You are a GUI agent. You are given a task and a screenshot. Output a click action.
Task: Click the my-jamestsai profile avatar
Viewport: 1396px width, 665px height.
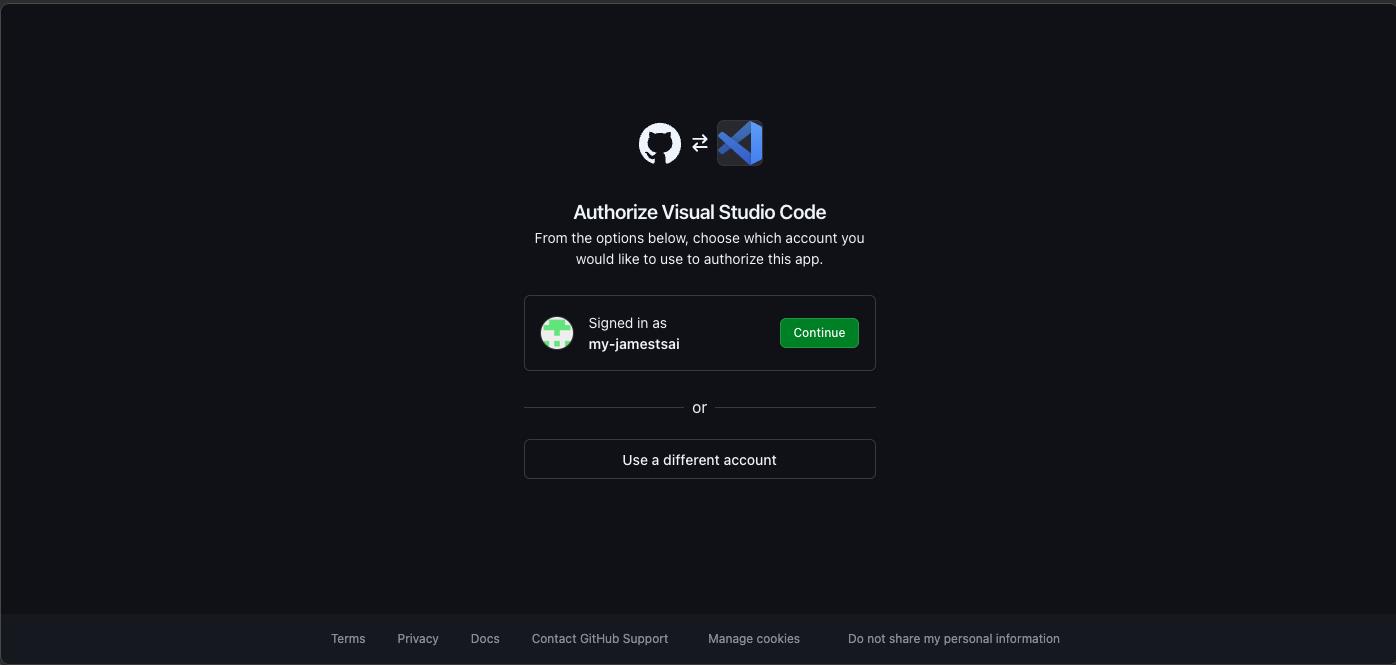557,333
